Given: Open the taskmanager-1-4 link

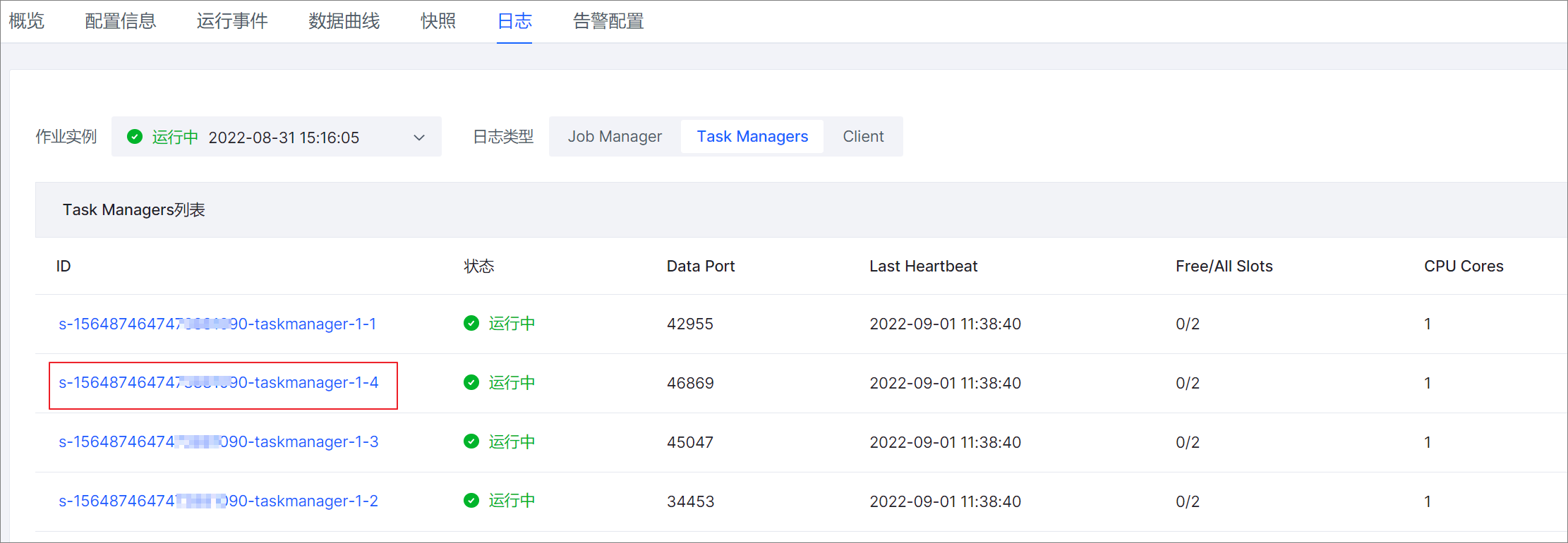Looking at the screenshot, I should click(219, 383).
